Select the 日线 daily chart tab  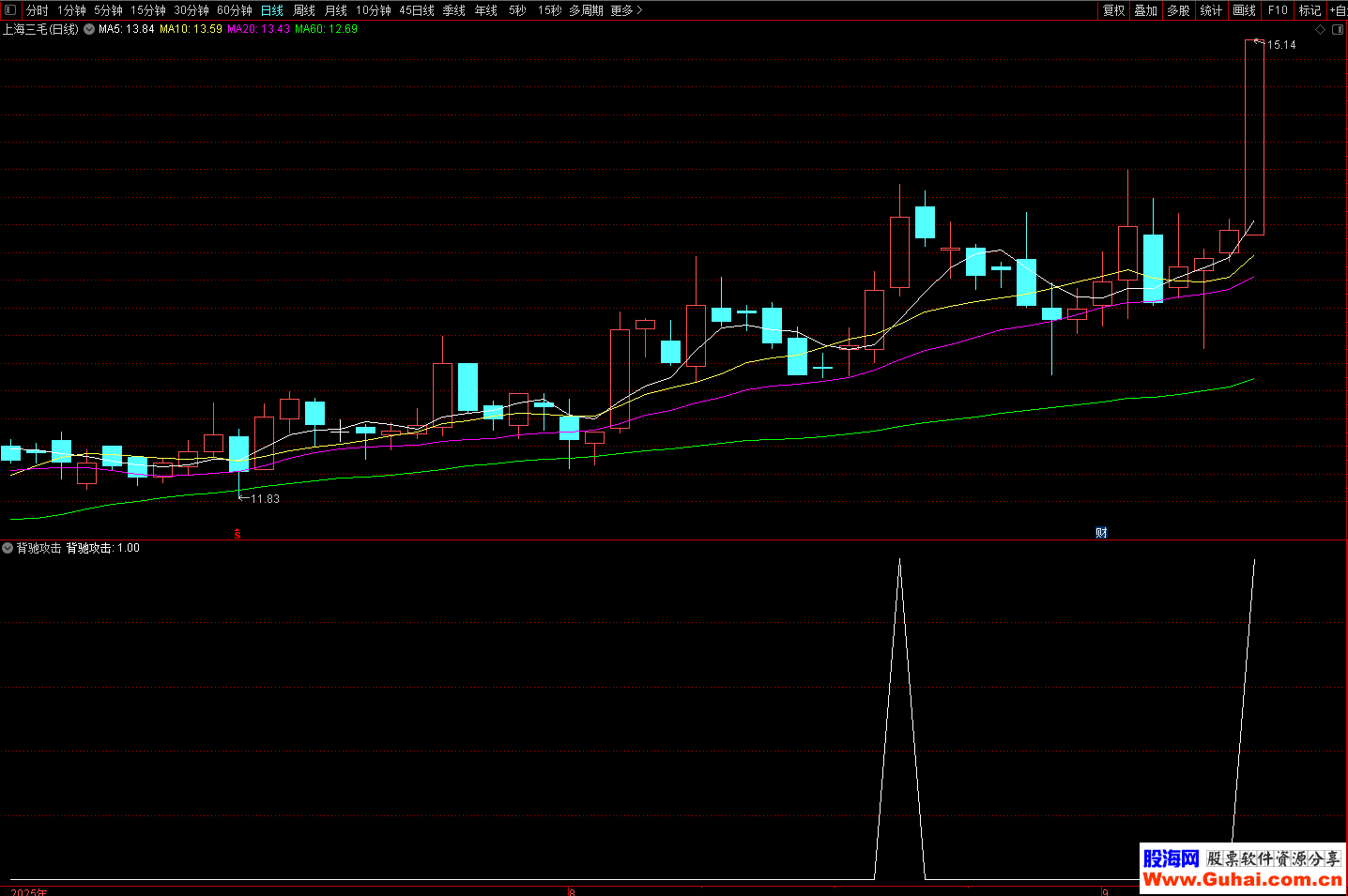click(272, 10)
